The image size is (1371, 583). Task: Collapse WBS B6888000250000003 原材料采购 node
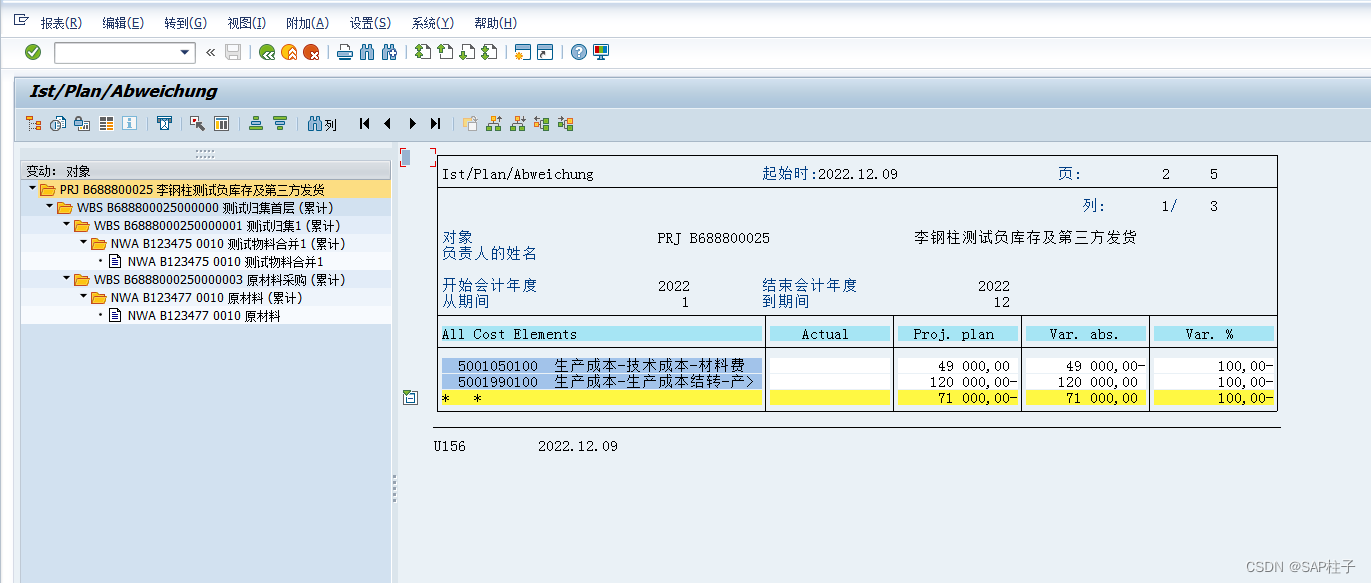tap(67, 279)
